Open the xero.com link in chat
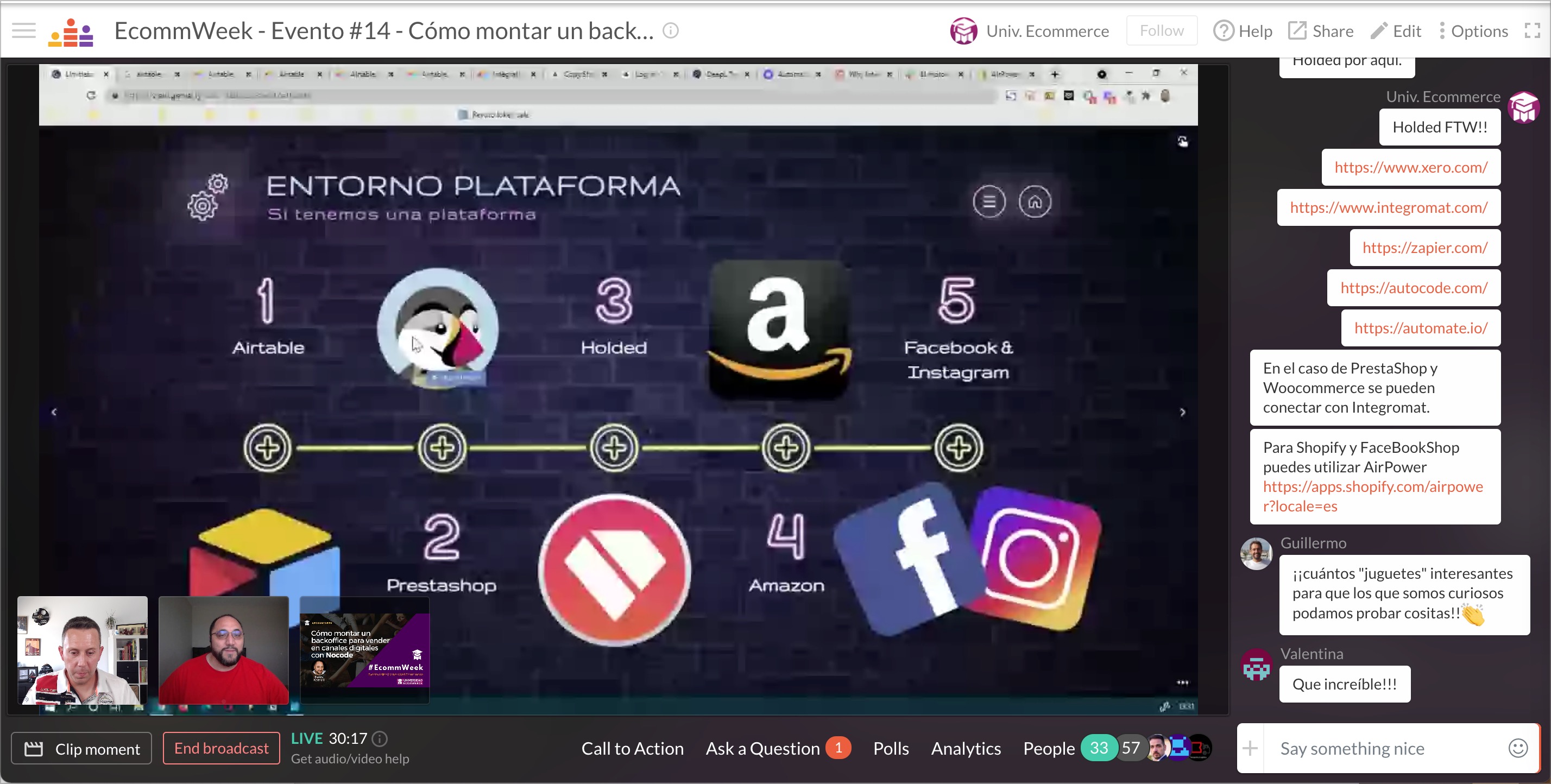Viewport: 1551px width, 784px height. tap(1411, 167)
